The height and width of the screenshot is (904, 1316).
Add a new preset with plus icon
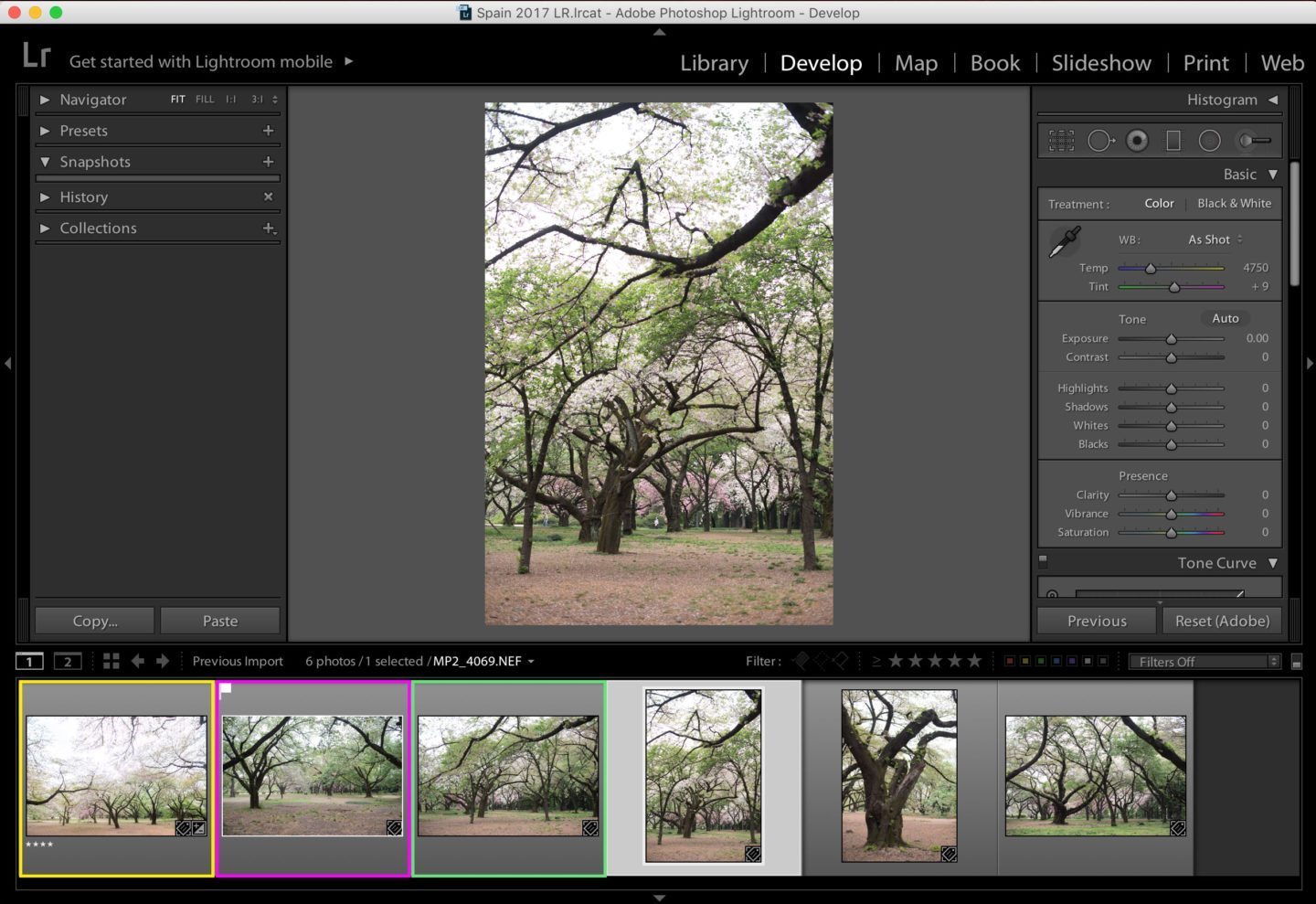coord(268,131)
